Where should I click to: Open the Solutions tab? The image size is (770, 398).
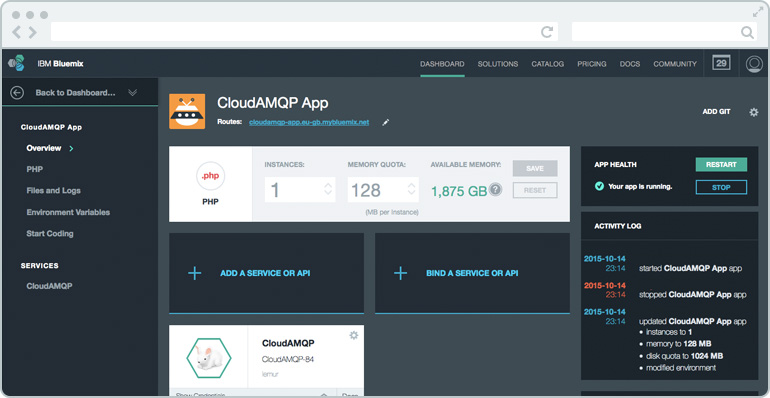pos(498,64)
